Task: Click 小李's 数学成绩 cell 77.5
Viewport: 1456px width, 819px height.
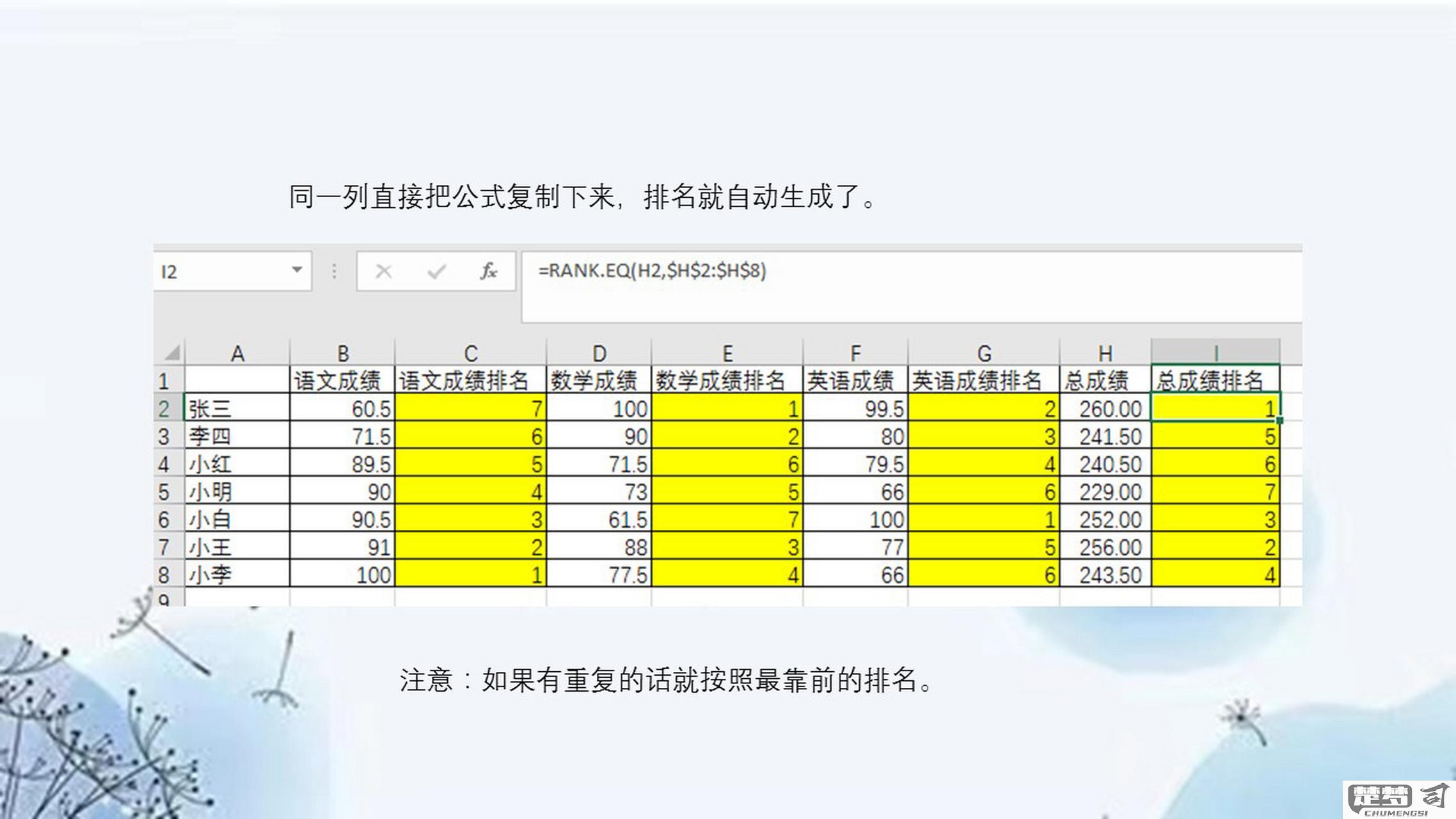Action: (x=599, y=574)
